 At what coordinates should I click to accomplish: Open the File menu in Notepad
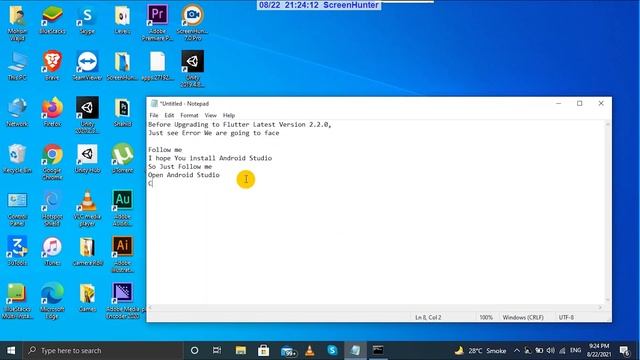pyautogui.click(x=153, y=115)
